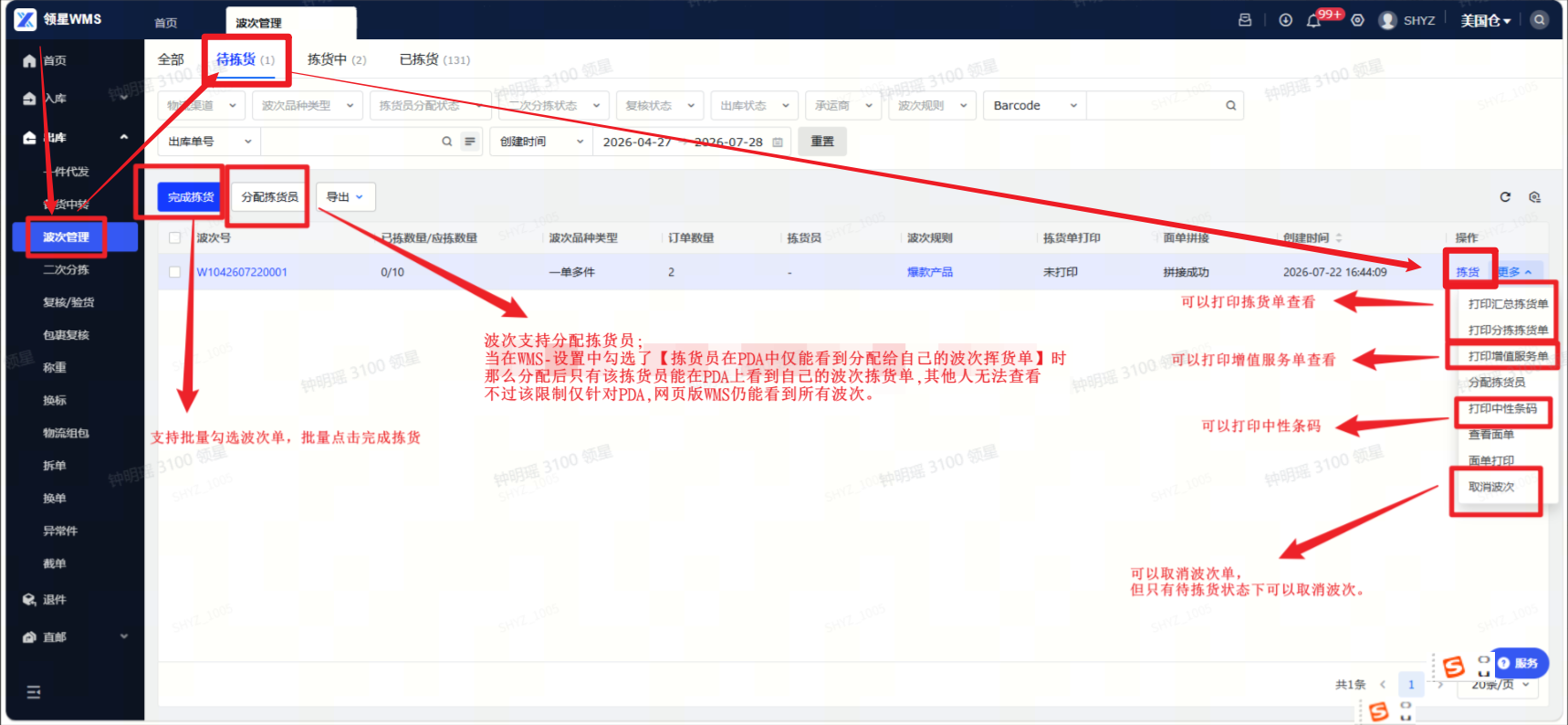Screen dimensions: 1568x725
Task: Select 打印汇总拣货单 from menu
Action: pos(1508,304)
